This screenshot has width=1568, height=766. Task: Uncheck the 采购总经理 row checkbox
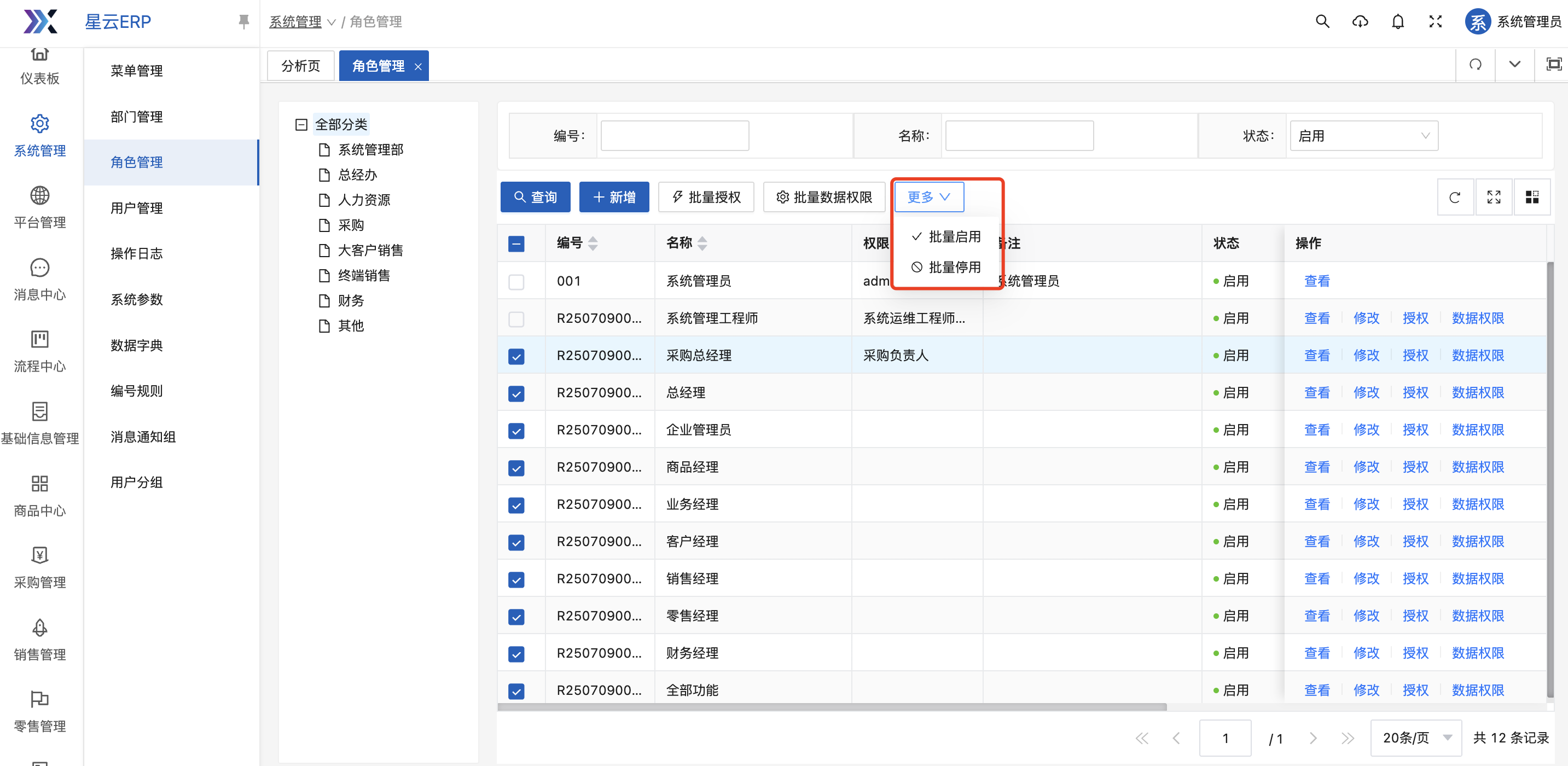(516, 356)
